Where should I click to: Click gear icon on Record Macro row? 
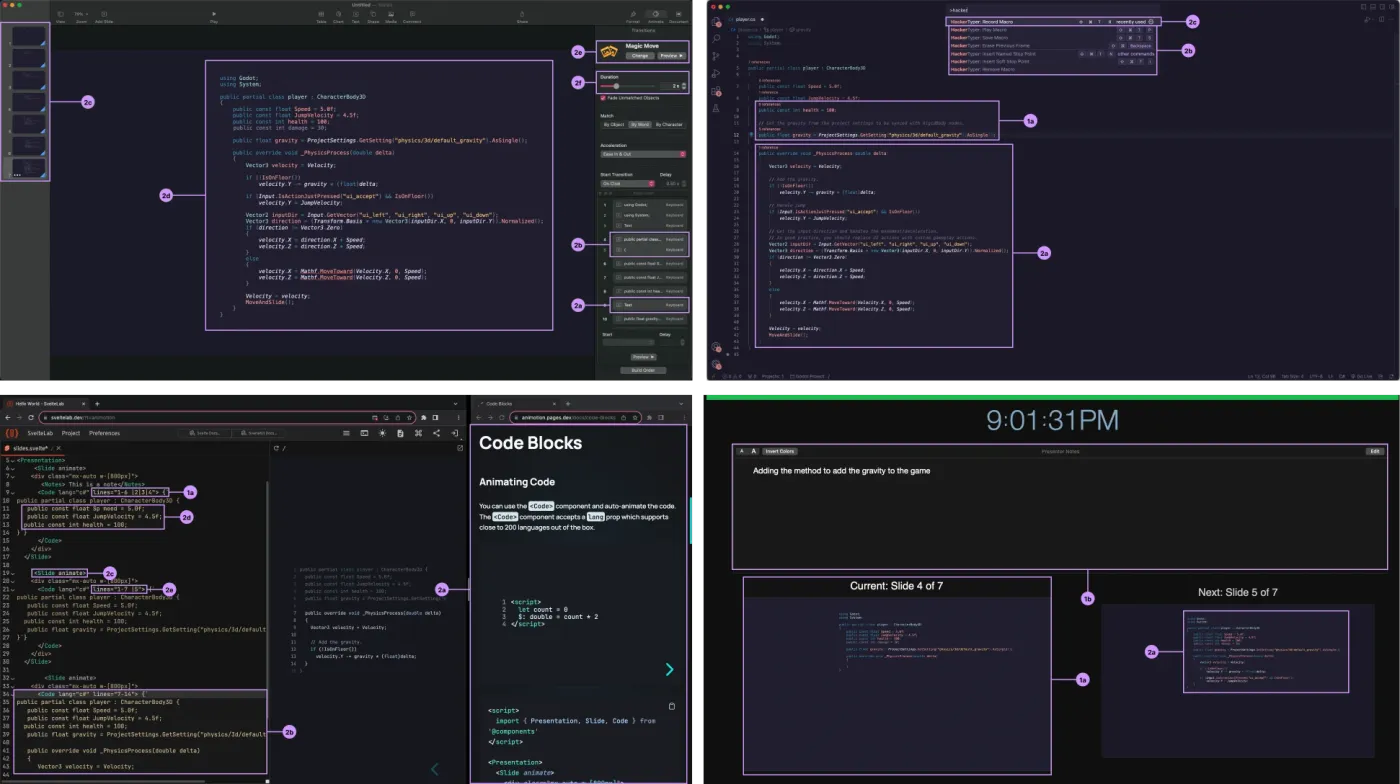[1151, 22]
